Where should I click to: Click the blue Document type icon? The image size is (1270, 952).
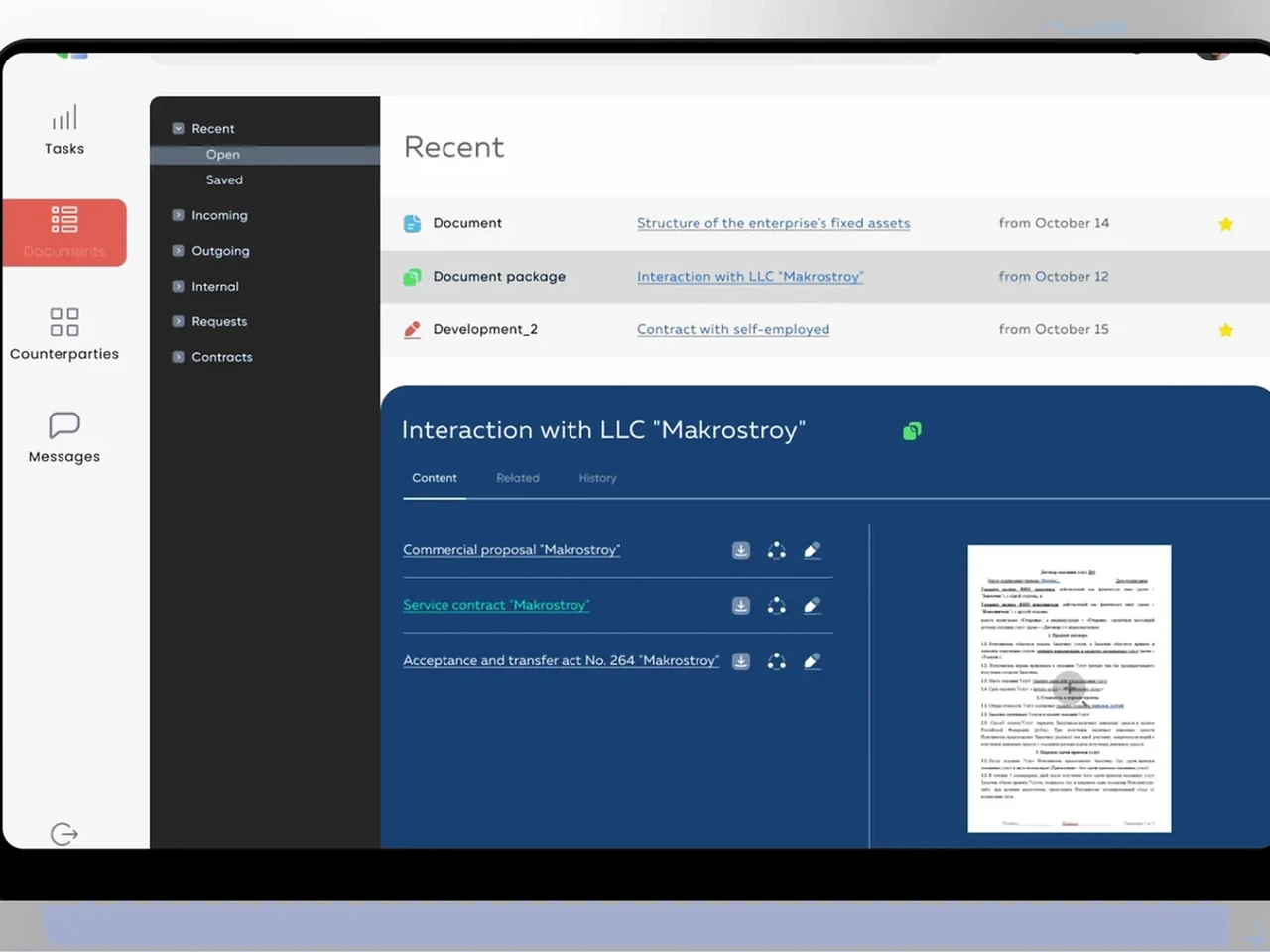coord(412,224)
